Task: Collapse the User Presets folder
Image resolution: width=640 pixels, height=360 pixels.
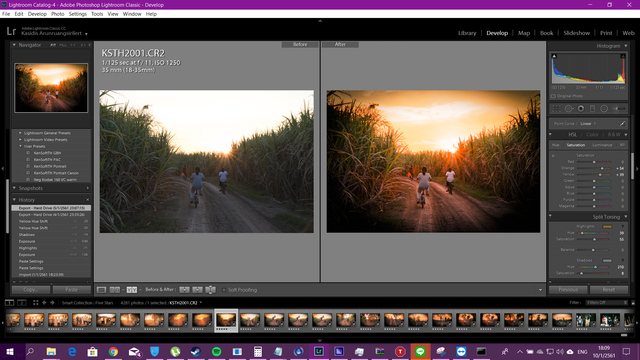Action: tap(20, 146)
